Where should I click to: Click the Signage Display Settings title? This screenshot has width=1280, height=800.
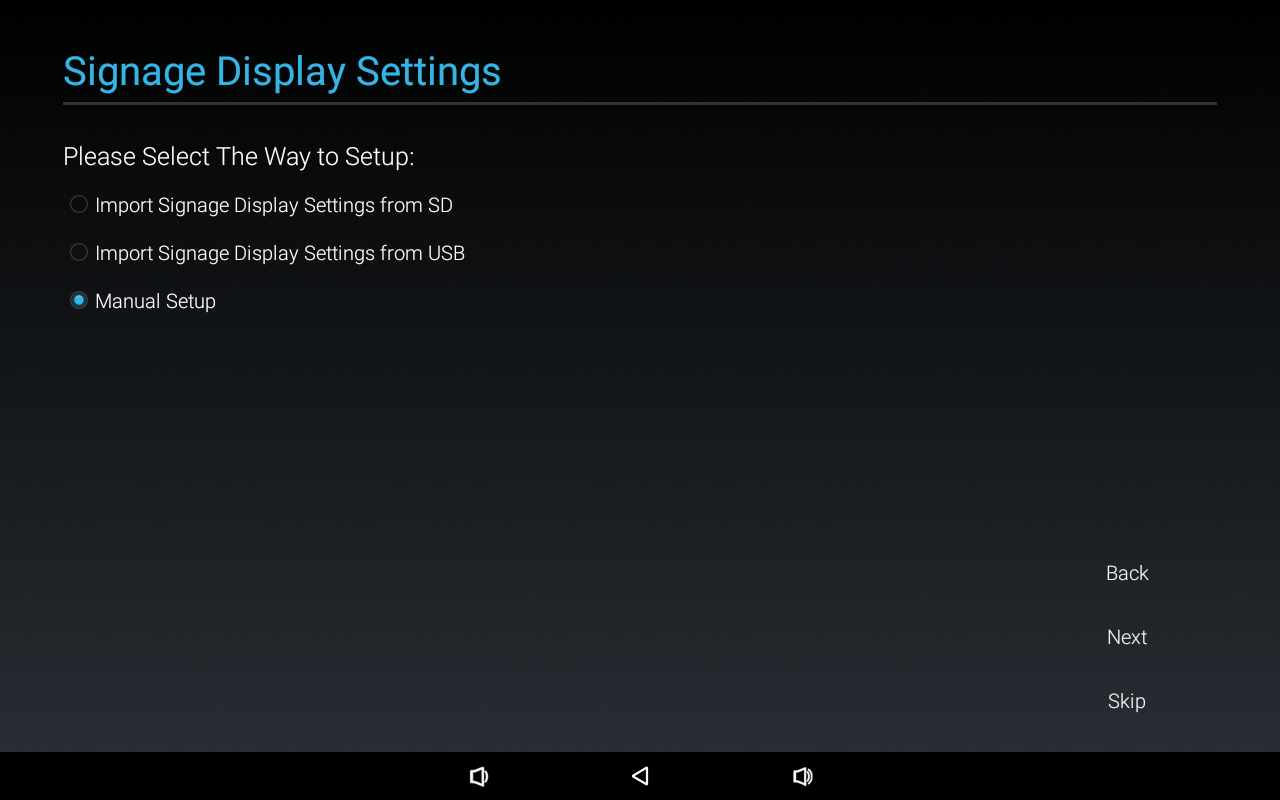click(x=282, y=72)
